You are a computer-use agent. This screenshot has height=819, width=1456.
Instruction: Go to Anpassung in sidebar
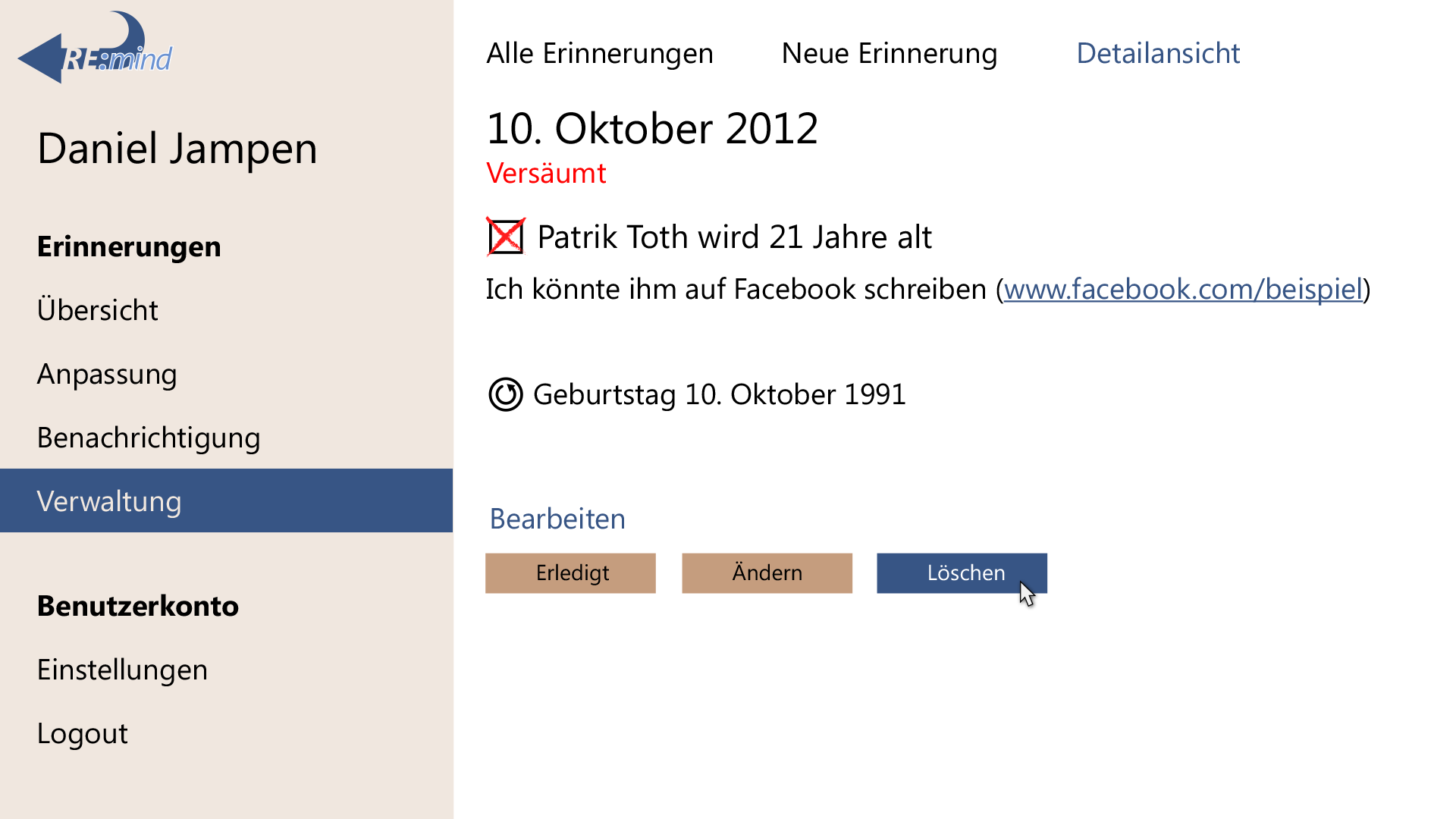click(x=107, y=374)
